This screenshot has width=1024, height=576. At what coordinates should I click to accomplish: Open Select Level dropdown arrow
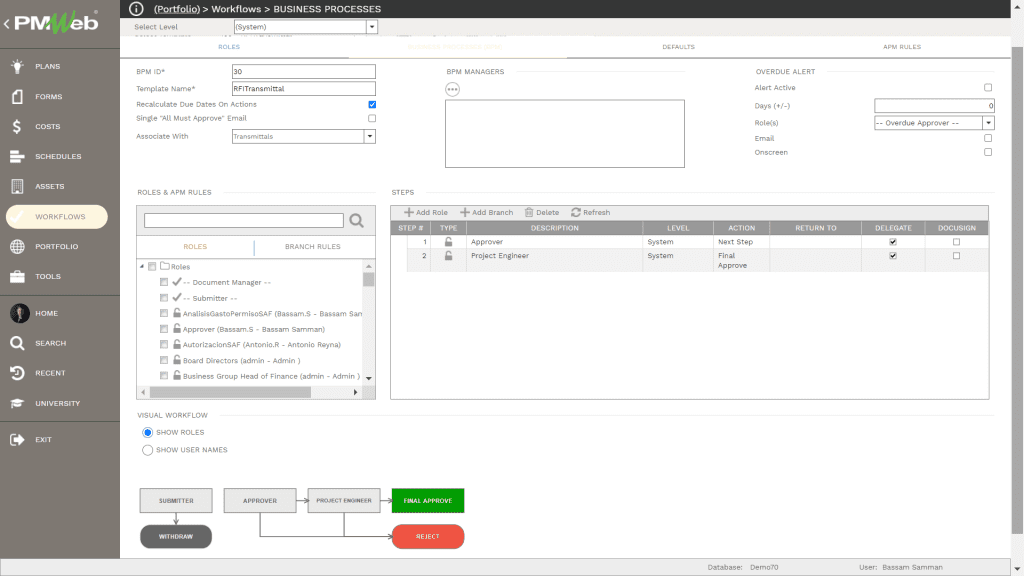pyautogui.click(x=372, y=27)
